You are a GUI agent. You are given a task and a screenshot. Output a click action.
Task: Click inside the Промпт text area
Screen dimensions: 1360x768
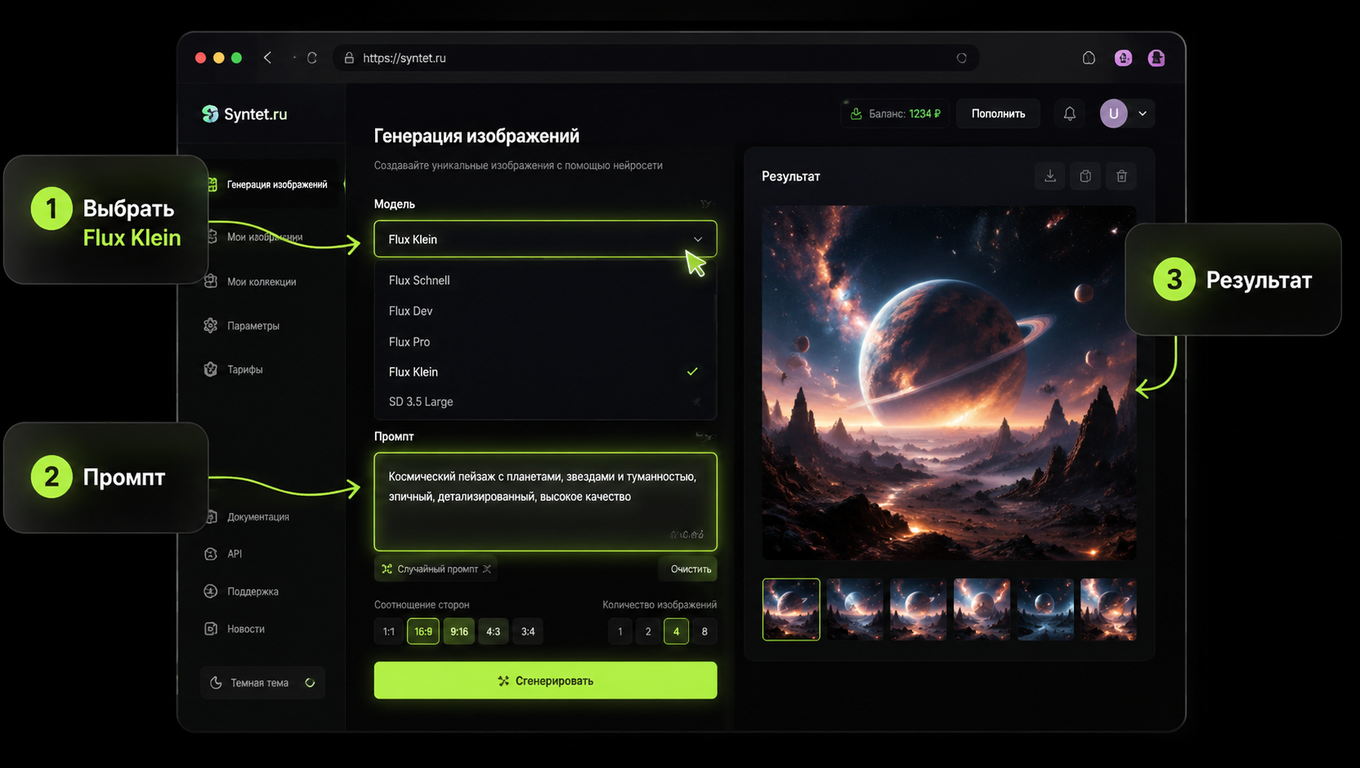545,502
